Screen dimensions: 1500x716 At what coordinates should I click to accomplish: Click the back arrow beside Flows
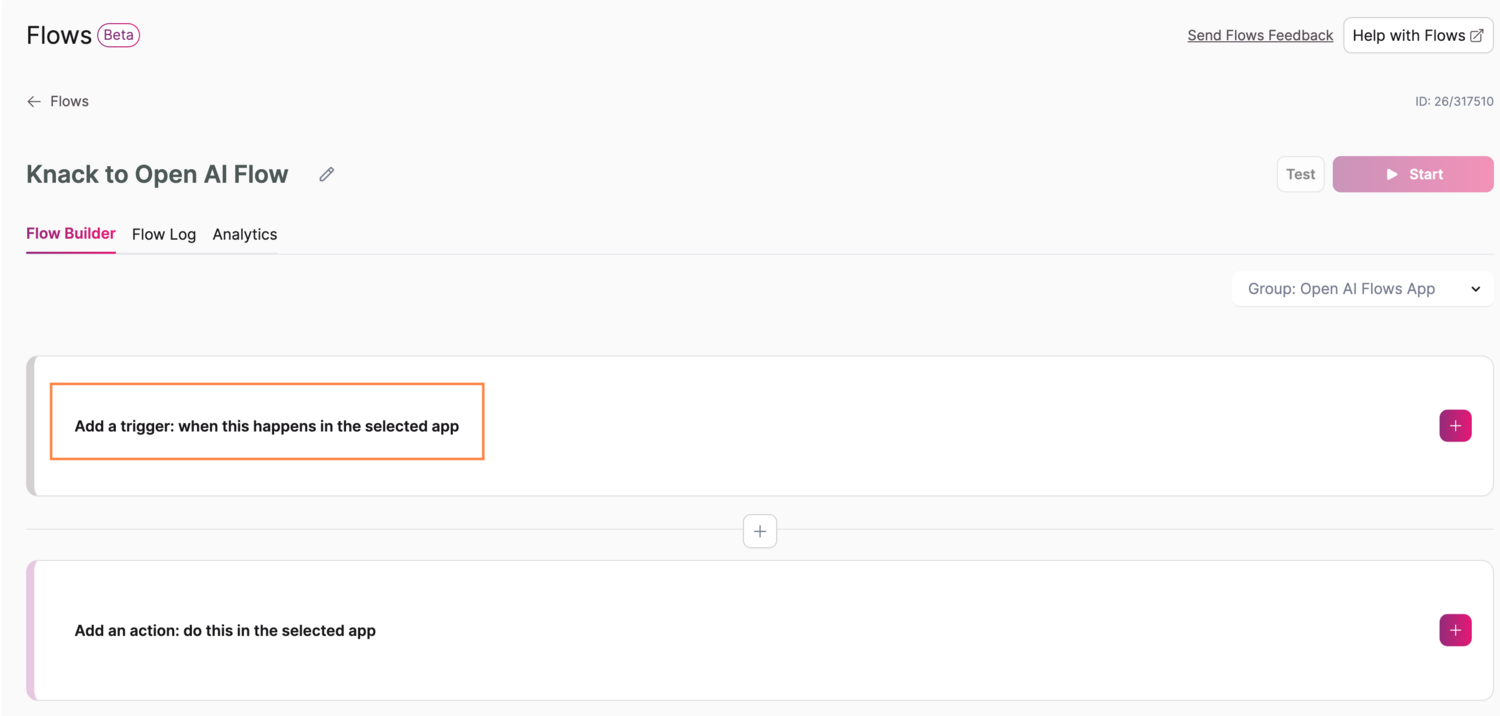tap(34, 102)
